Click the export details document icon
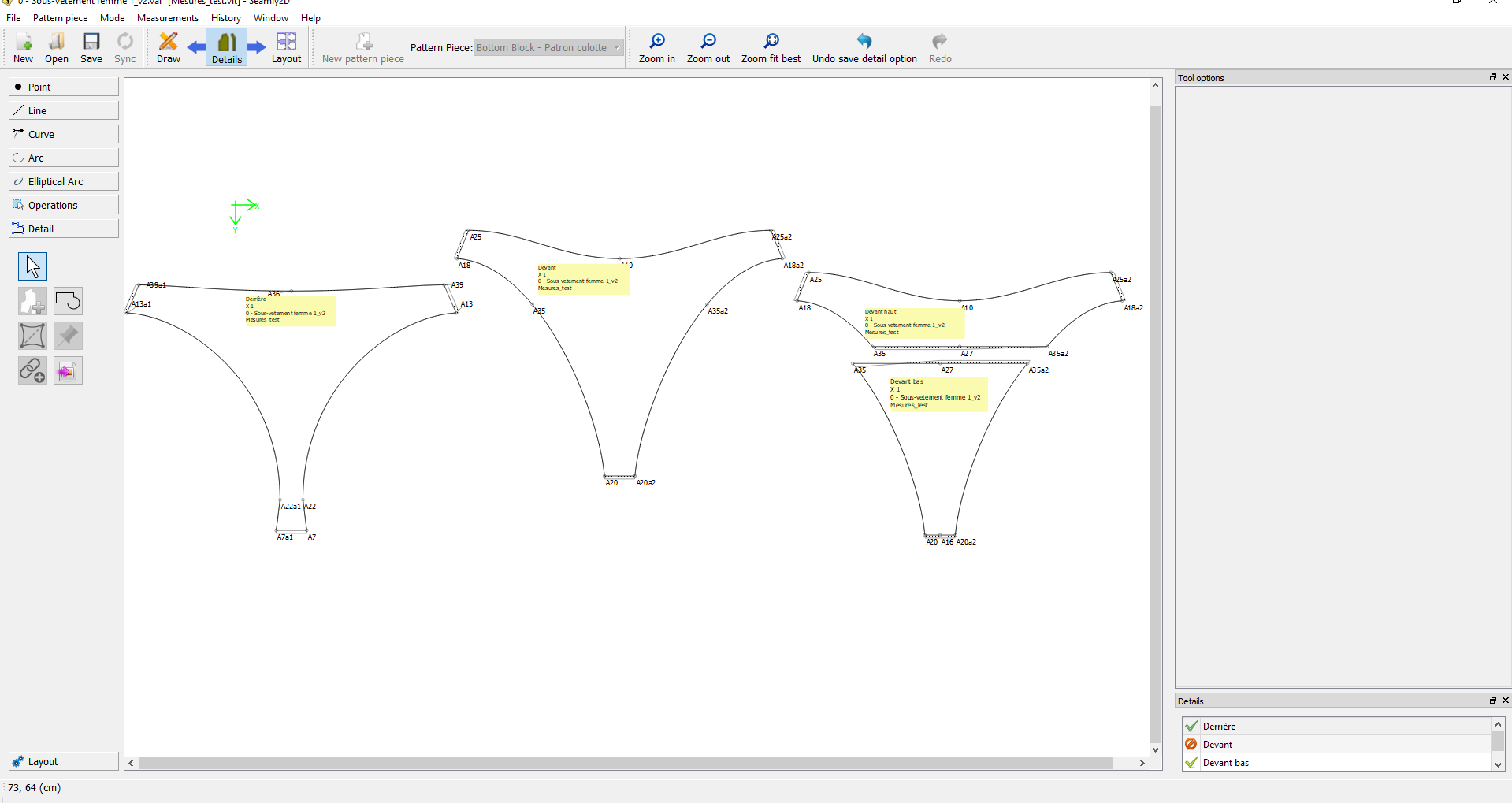 click(x=68, y=370)
